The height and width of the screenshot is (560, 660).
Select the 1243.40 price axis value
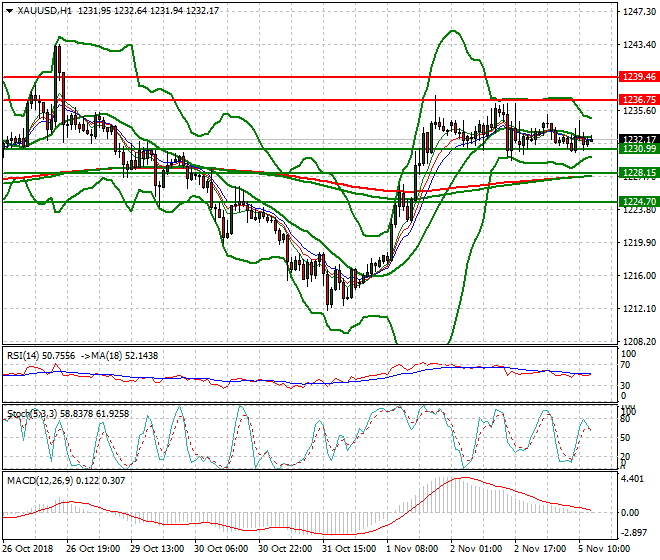point(639,45)
